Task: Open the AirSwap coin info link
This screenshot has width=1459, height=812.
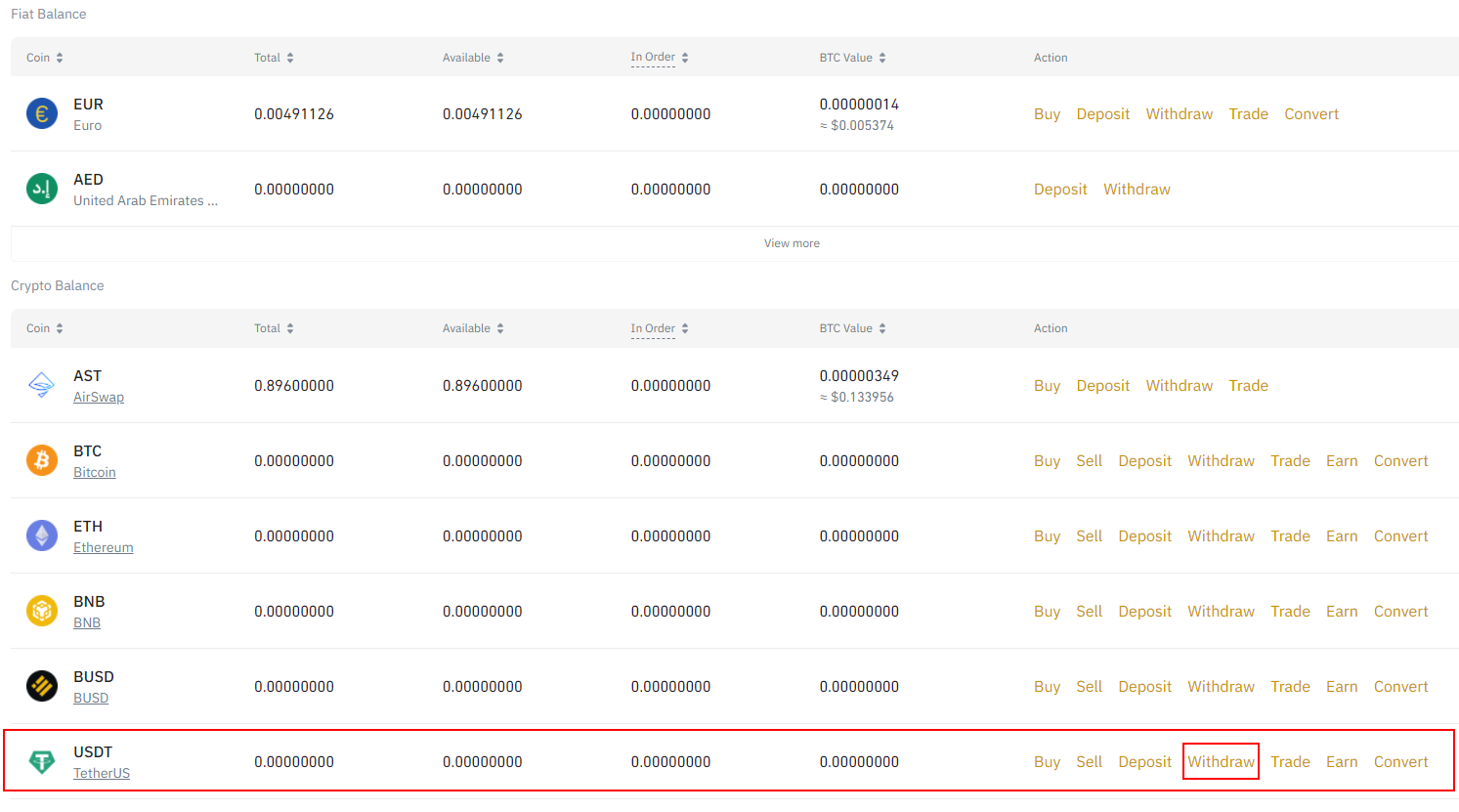Action: tap(99, 397)
